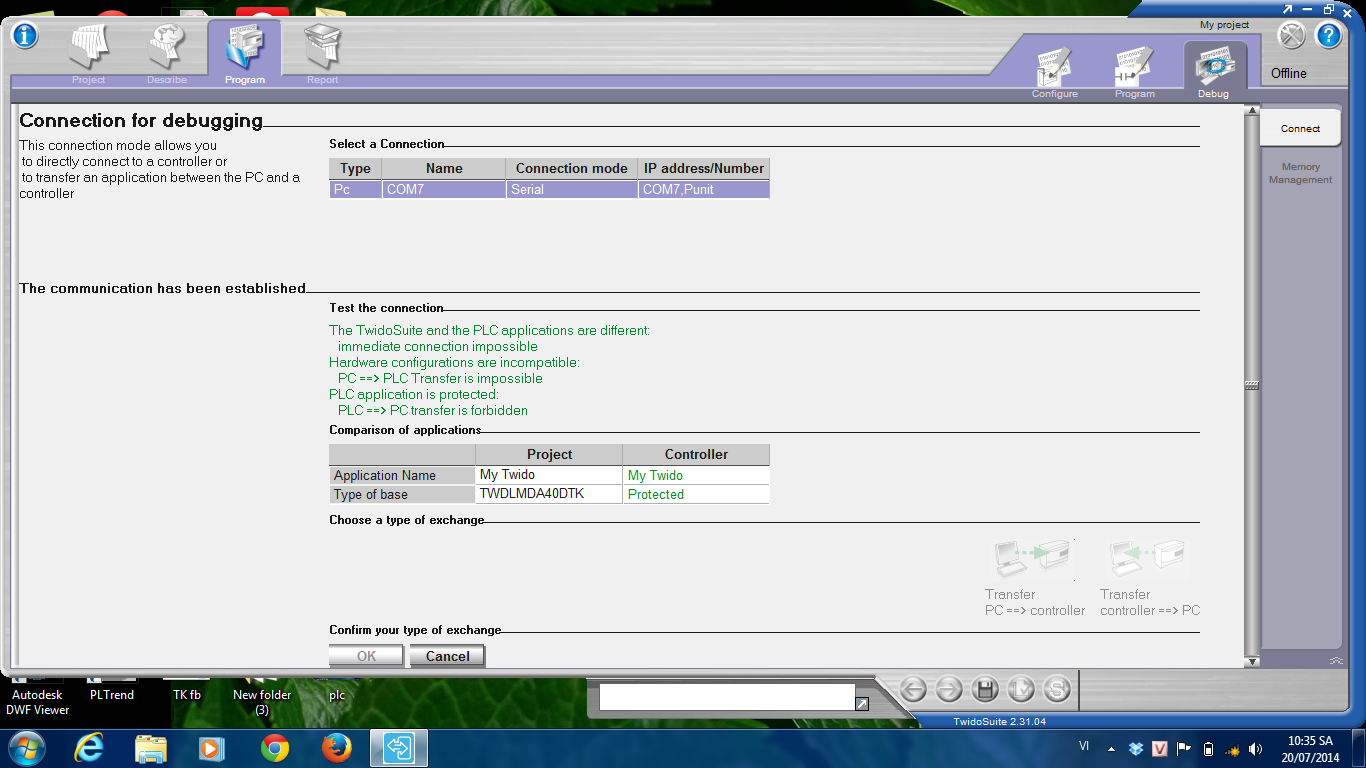Open preferences via the crossed tools icon
Screen dimensions: 1366x768
pyautogui.click(x=1292, y=36)
